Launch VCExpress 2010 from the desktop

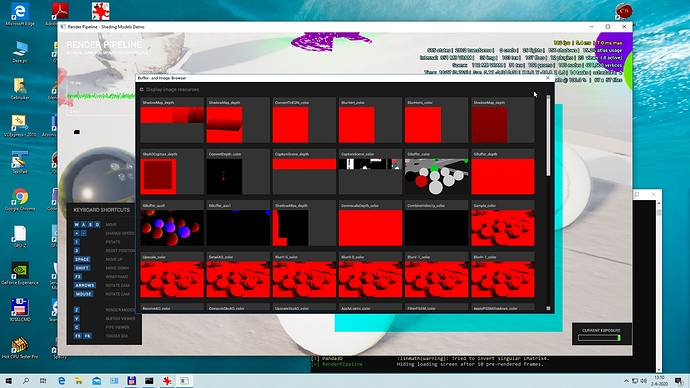point(19,125)
